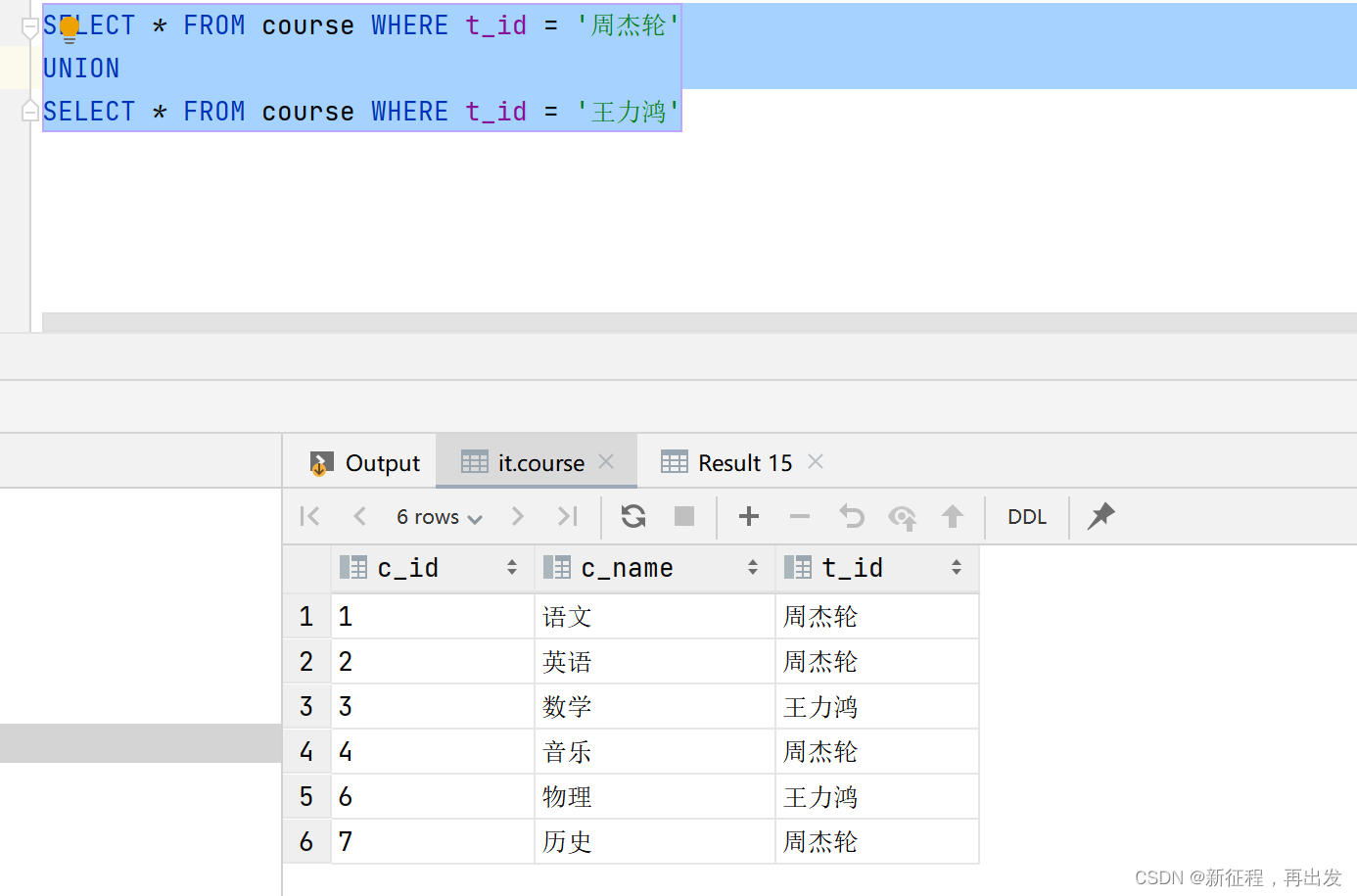Select row number 6 header
This screenshot has height=896, width=1357.
coord(306,842)
